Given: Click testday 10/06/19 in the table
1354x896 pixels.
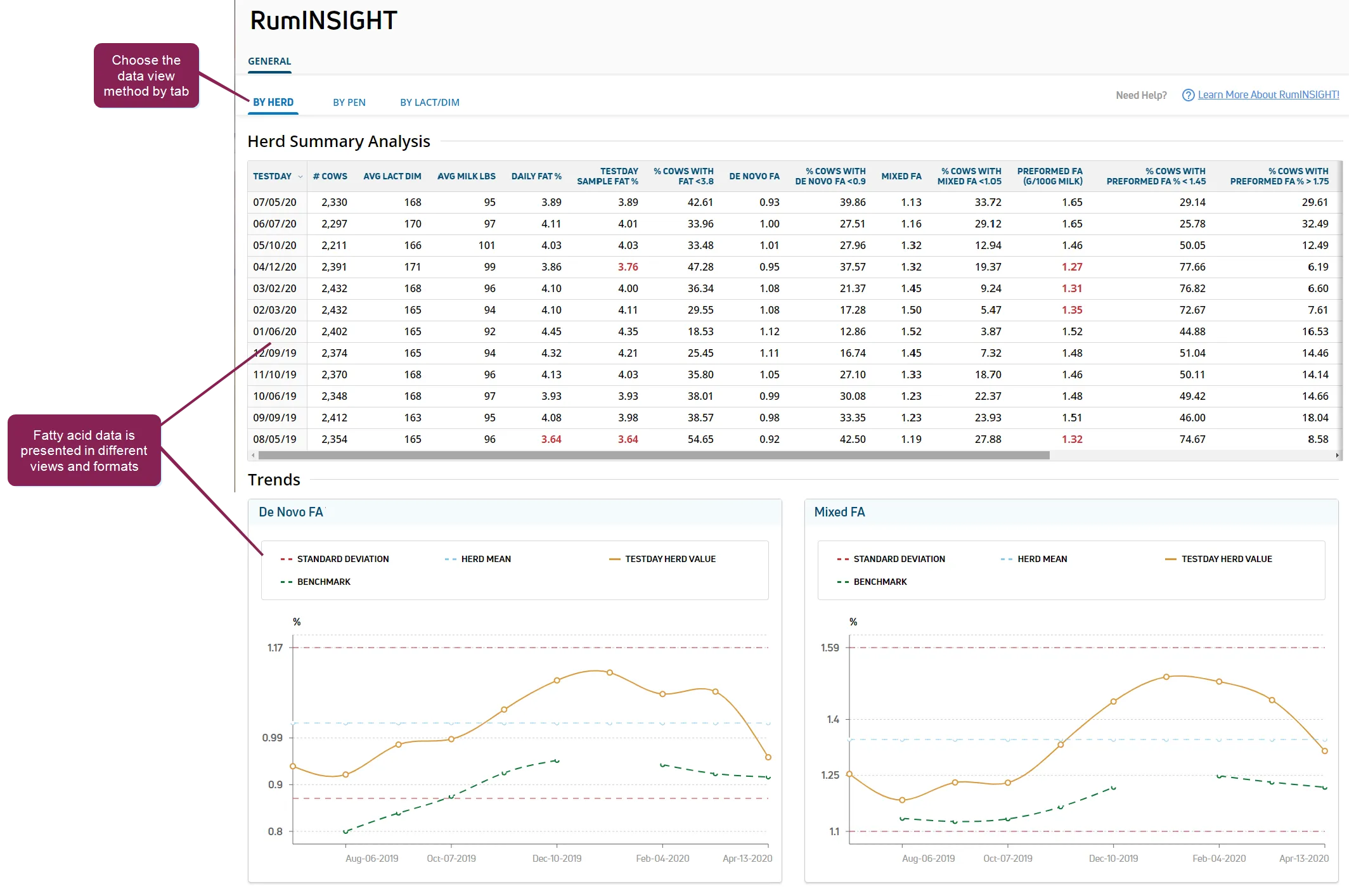Looking at the screenshot, I should [x=274, y=397].
